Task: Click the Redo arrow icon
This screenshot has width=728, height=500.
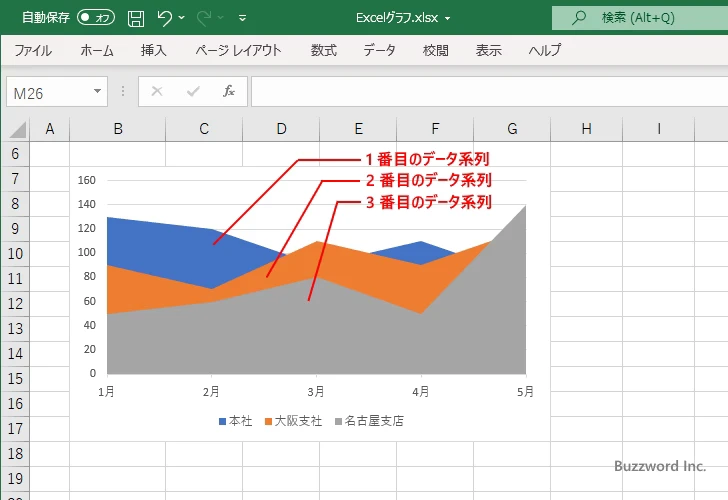Action: coord(205,17)
